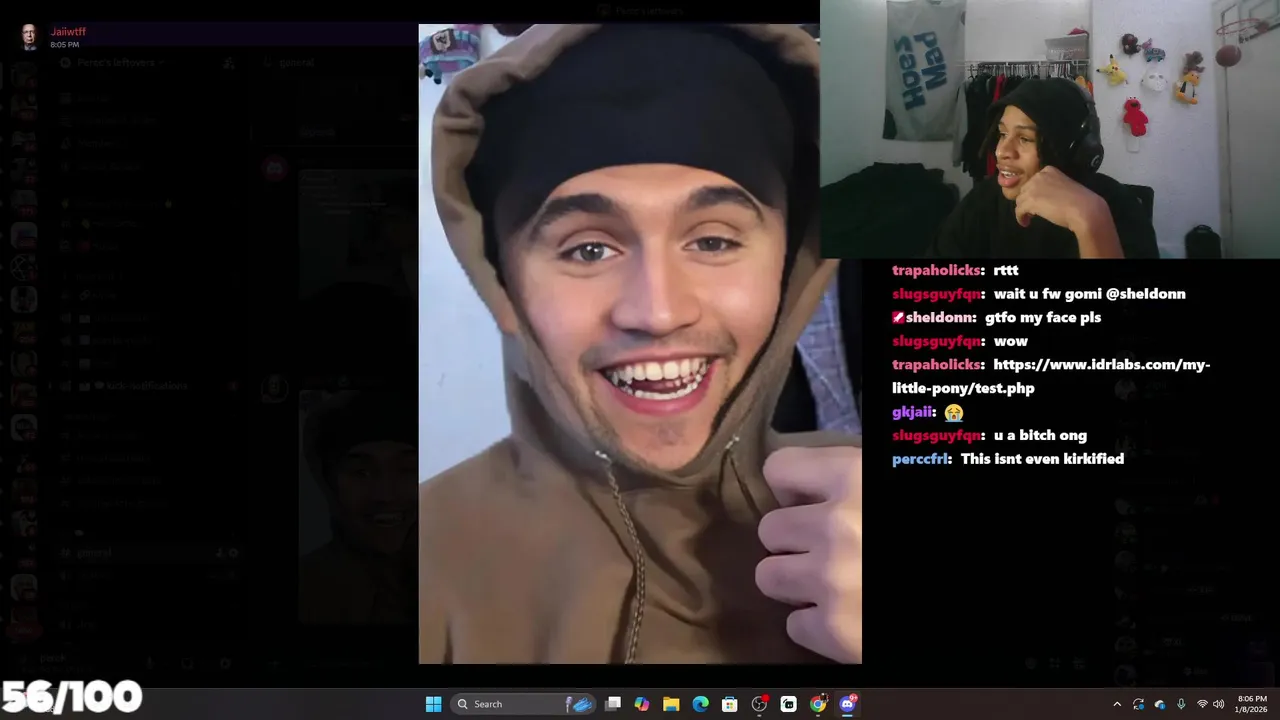Click 'u a bitch ong' chat message
This screenshot has height=720, width=1280.
[1040, 436]
